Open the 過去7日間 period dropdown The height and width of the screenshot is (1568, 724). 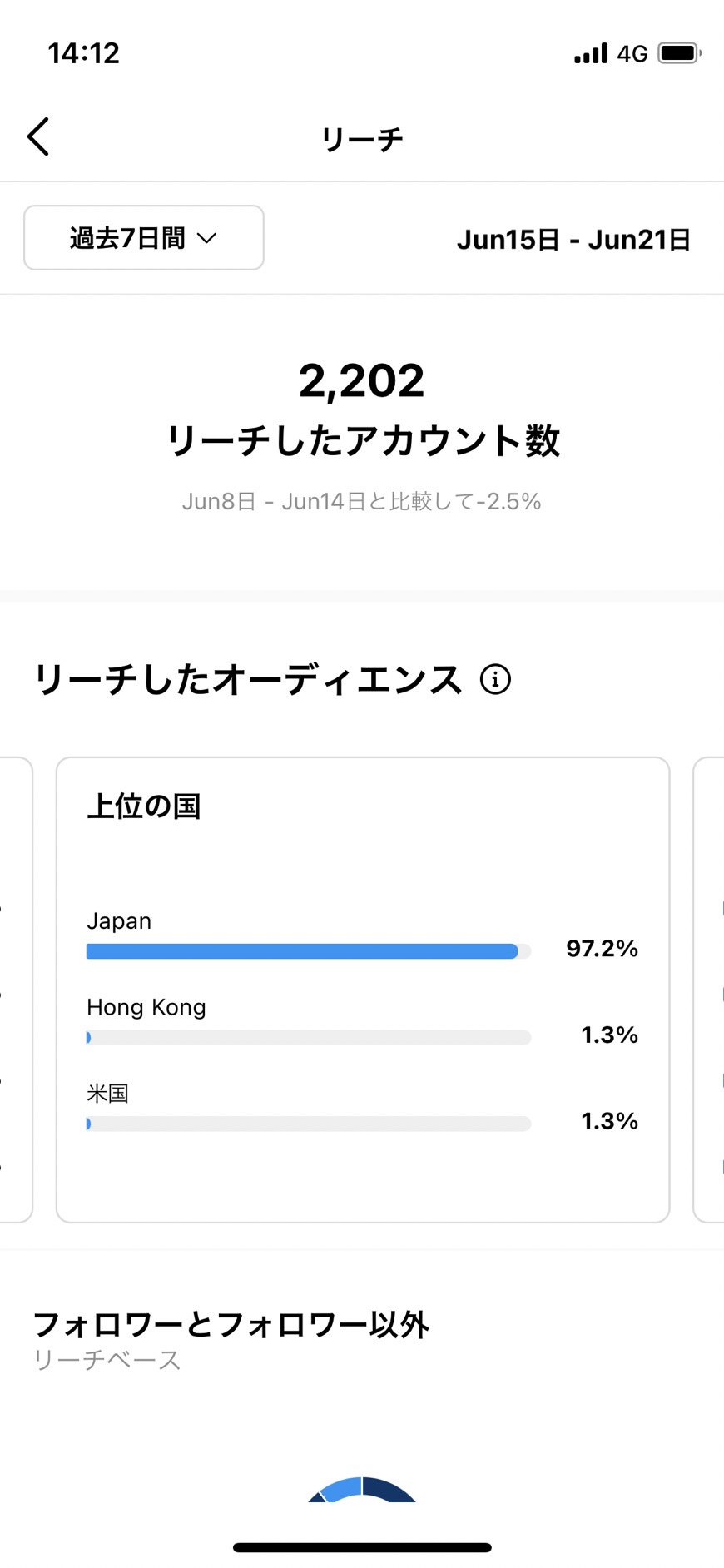point(144,238)
